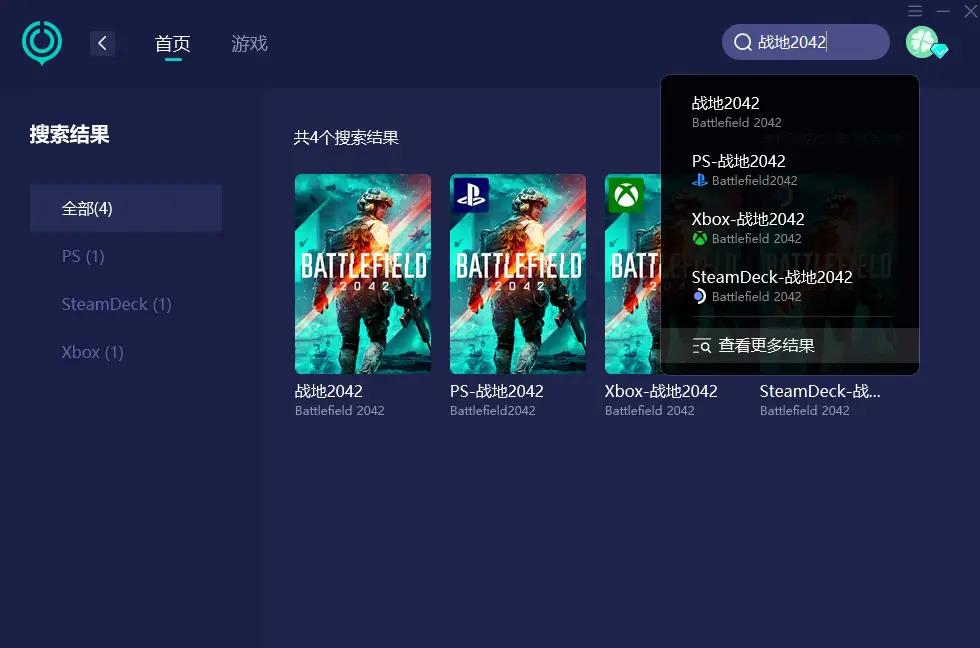Click the Xbox badge on Xbox-战地2042 cover

point(626,195)
